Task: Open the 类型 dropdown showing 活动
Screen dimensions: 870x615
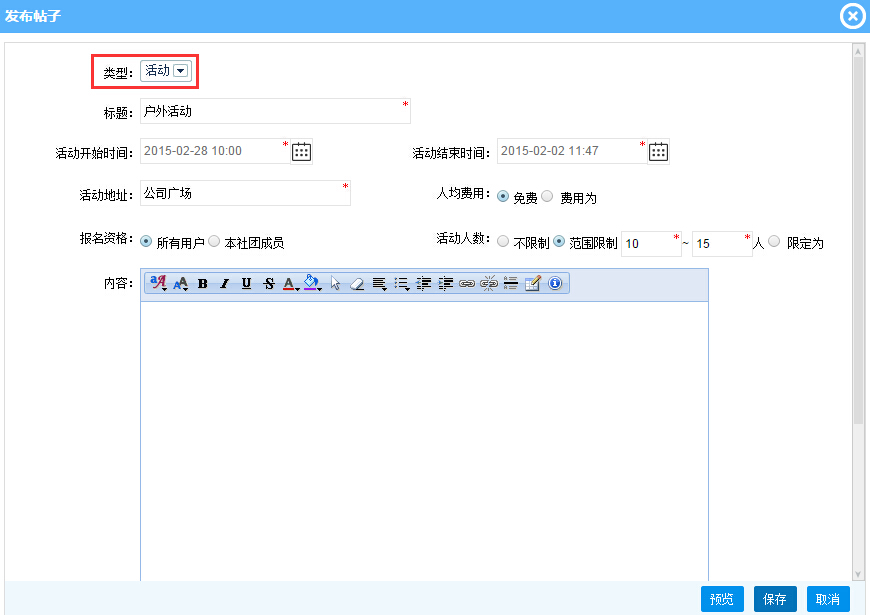Action: click(x=165, y=71)
